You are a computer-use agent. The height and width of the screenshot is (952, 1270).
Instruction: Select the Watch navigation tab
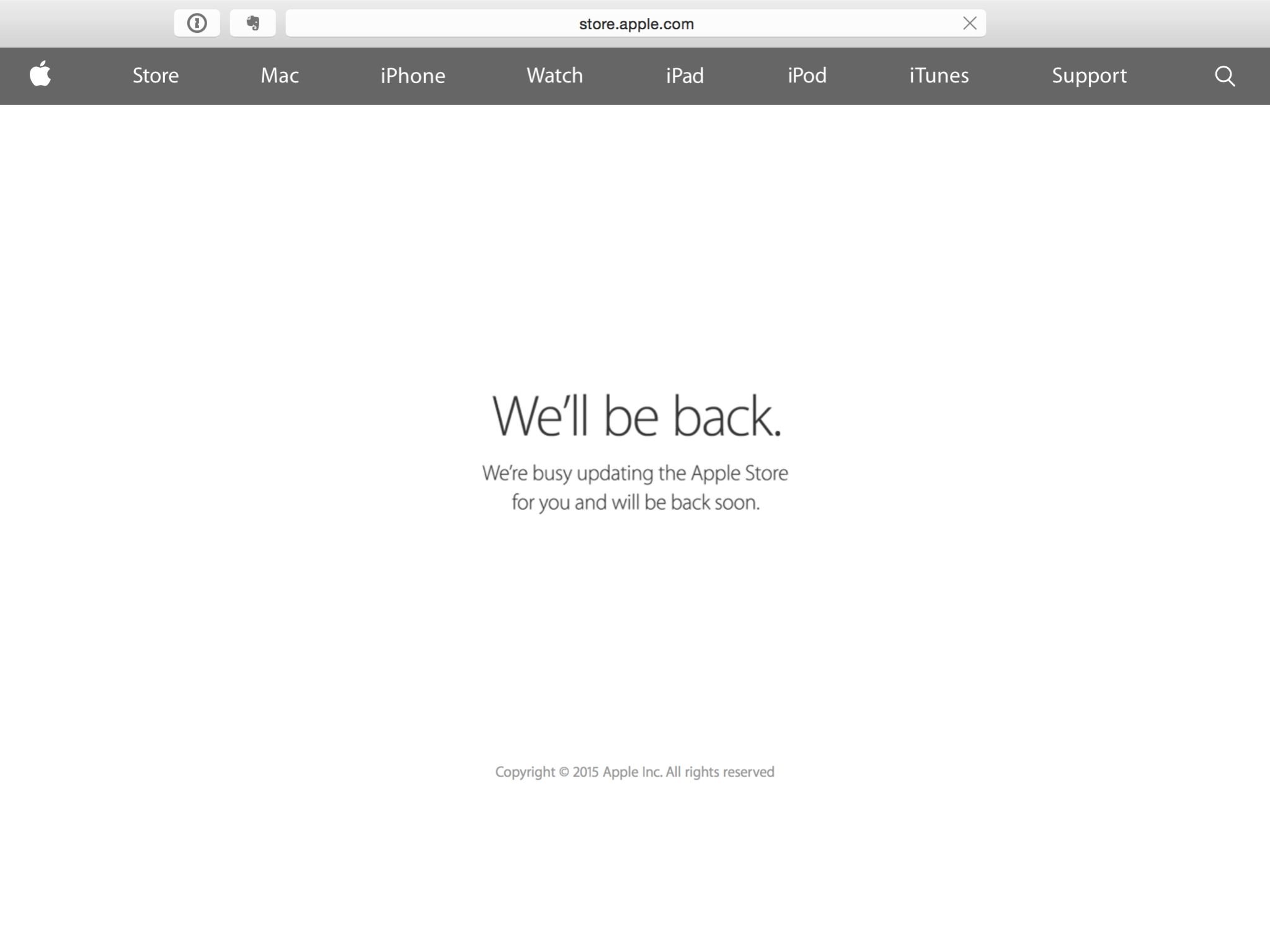(x=554, y=75)
